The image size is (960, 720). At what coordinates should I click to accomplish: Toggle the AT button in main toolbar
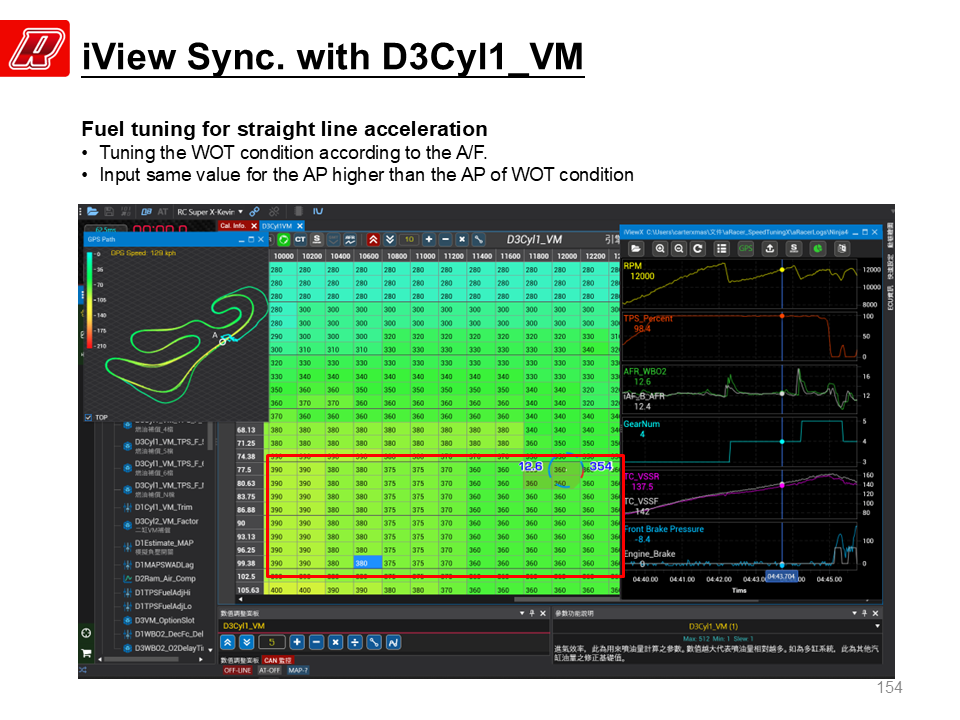pyautogui.click(x=162, y=212)
